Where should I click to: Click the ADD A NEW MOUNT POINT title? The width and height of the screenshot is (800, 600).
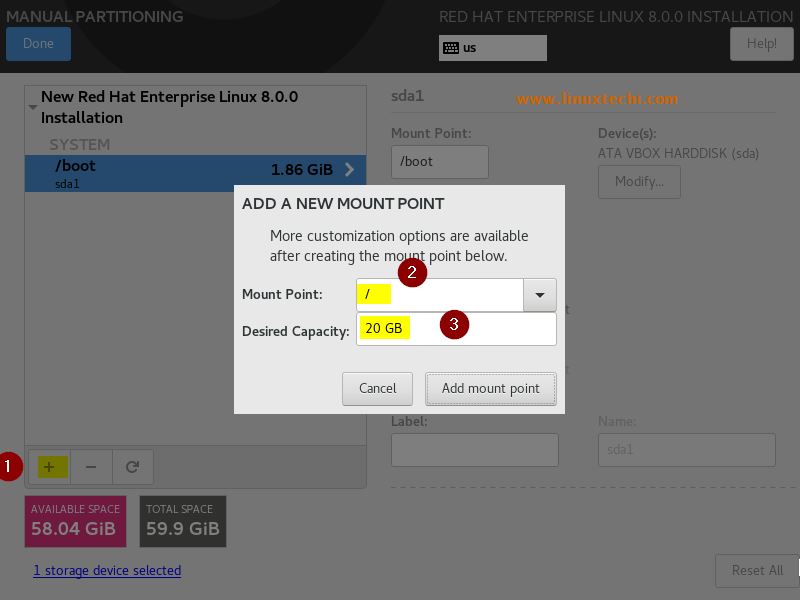pos(343,204)
